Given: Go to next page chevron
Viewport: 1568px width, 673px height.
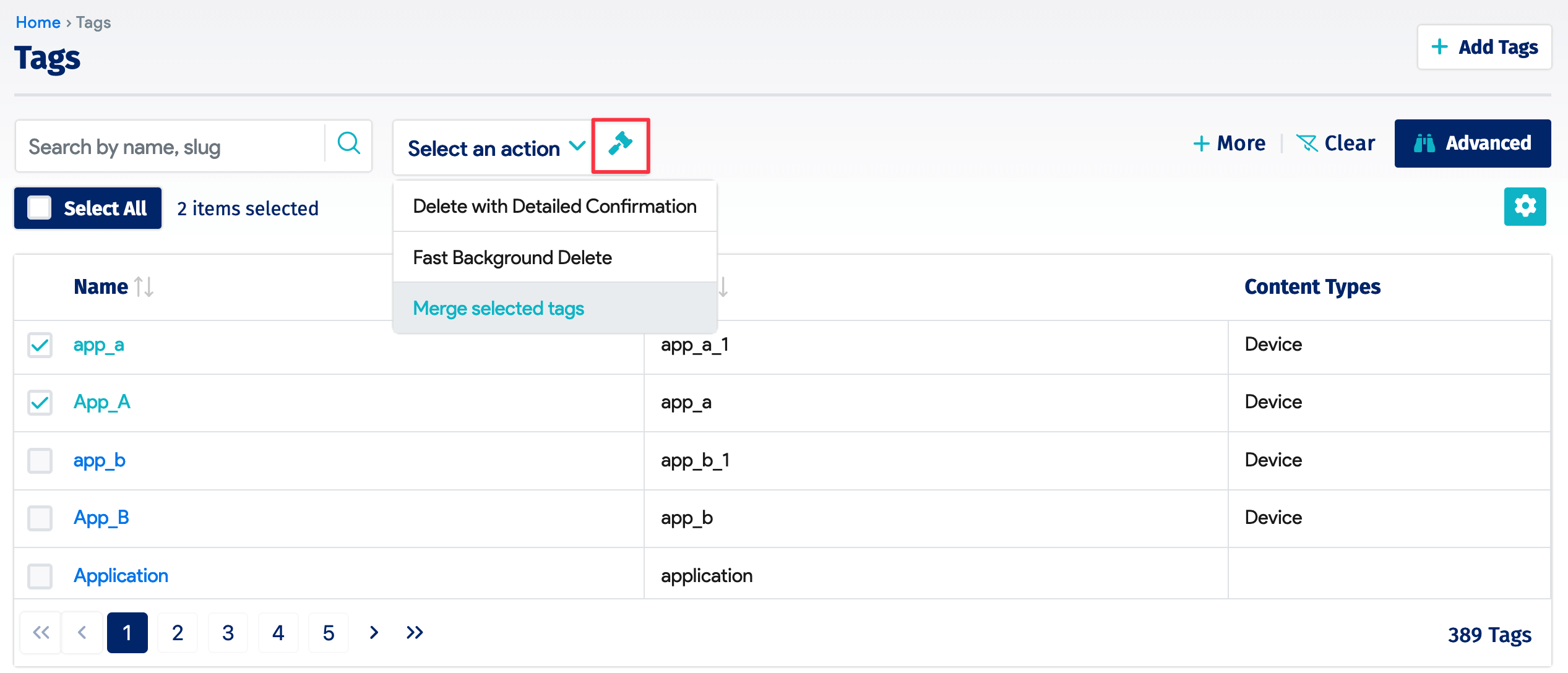Looking at the screenshot, I should [374, 632].
